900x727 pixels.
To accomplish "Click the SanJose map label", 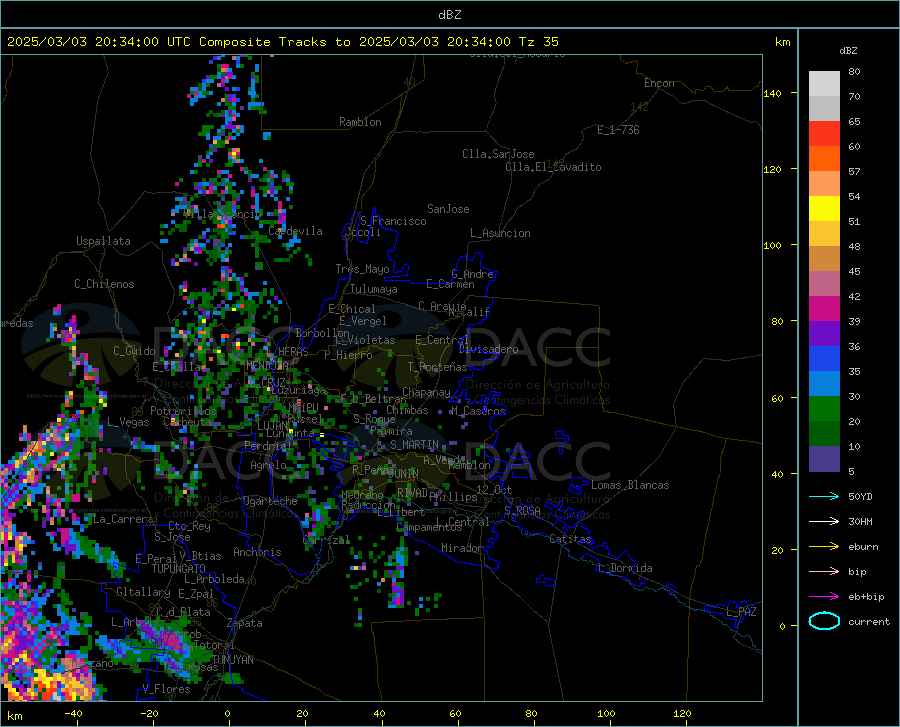I will click(448, 209).
